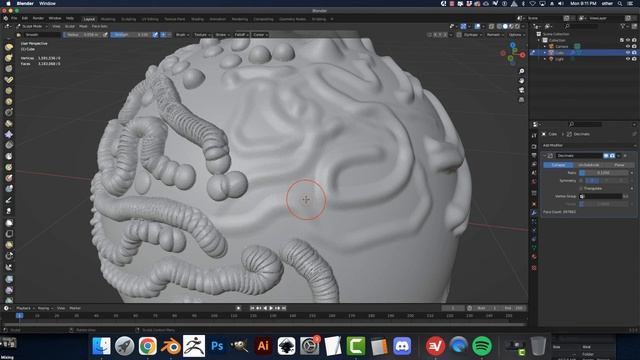
Task: Open Spotify from the dock
Action: [482, 346]
